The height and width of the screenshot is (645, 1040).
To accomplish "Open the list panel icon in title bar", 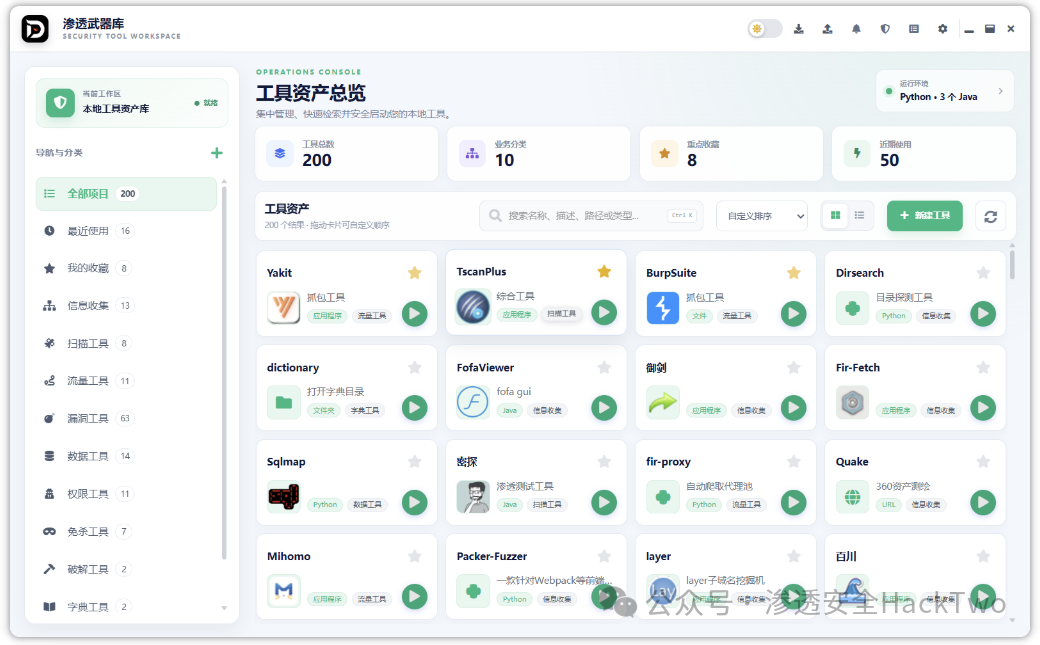I will tap(914, 29).
